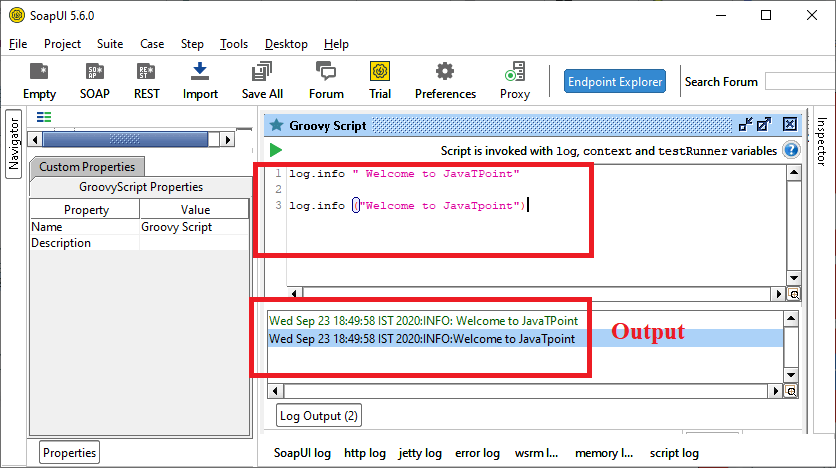Open the Forum toolbar item

[326, 81]
